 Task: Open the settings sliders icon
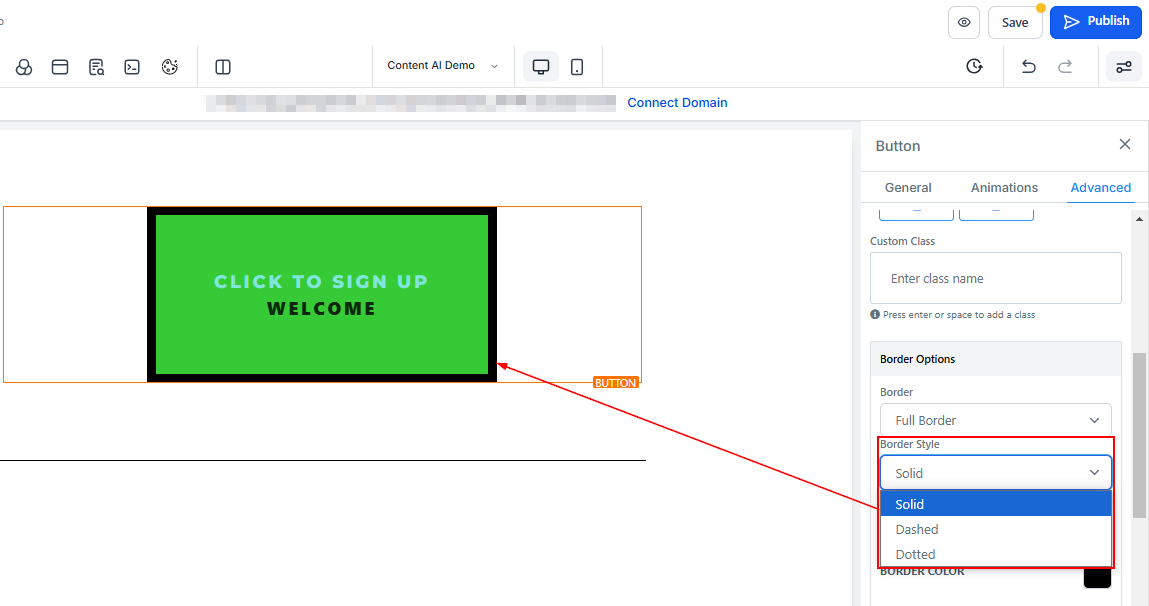pos(1124,67)
